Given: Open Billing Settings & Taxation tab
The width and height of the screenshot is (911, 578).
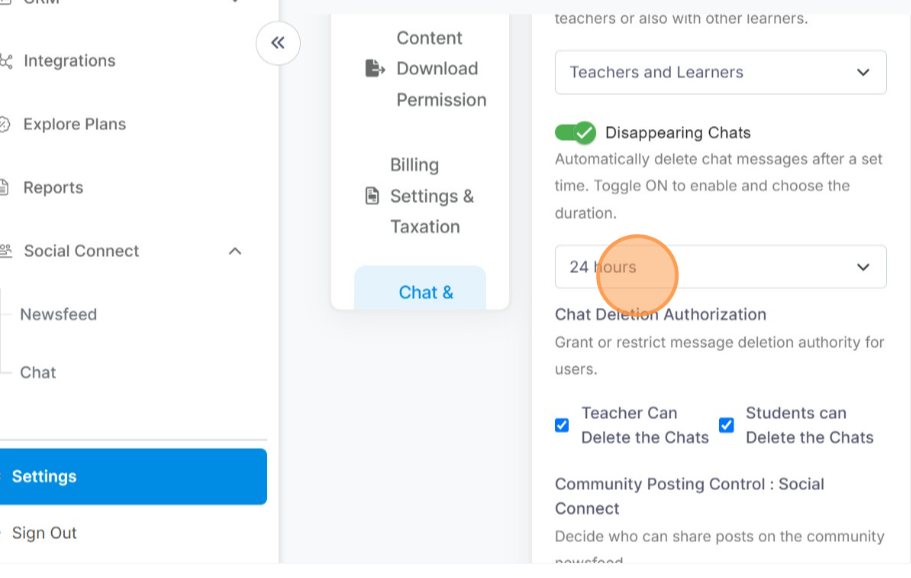Looking at the screenshot, I should click(431, 196).
